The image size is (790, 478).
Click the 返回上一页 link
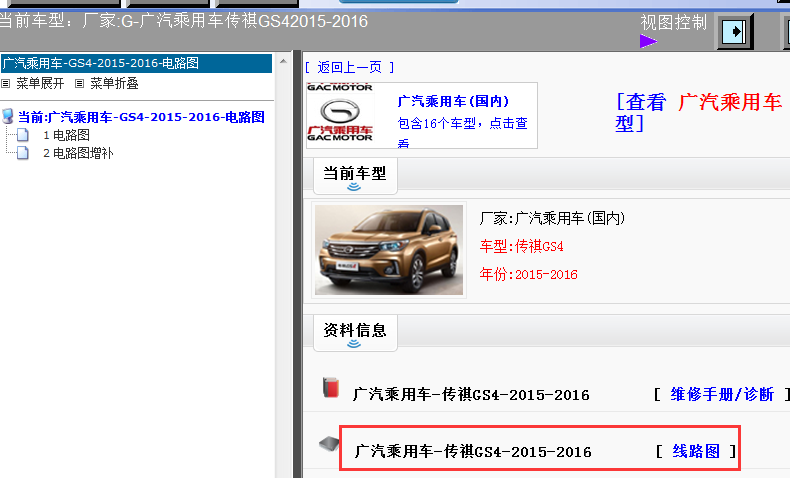350,67
